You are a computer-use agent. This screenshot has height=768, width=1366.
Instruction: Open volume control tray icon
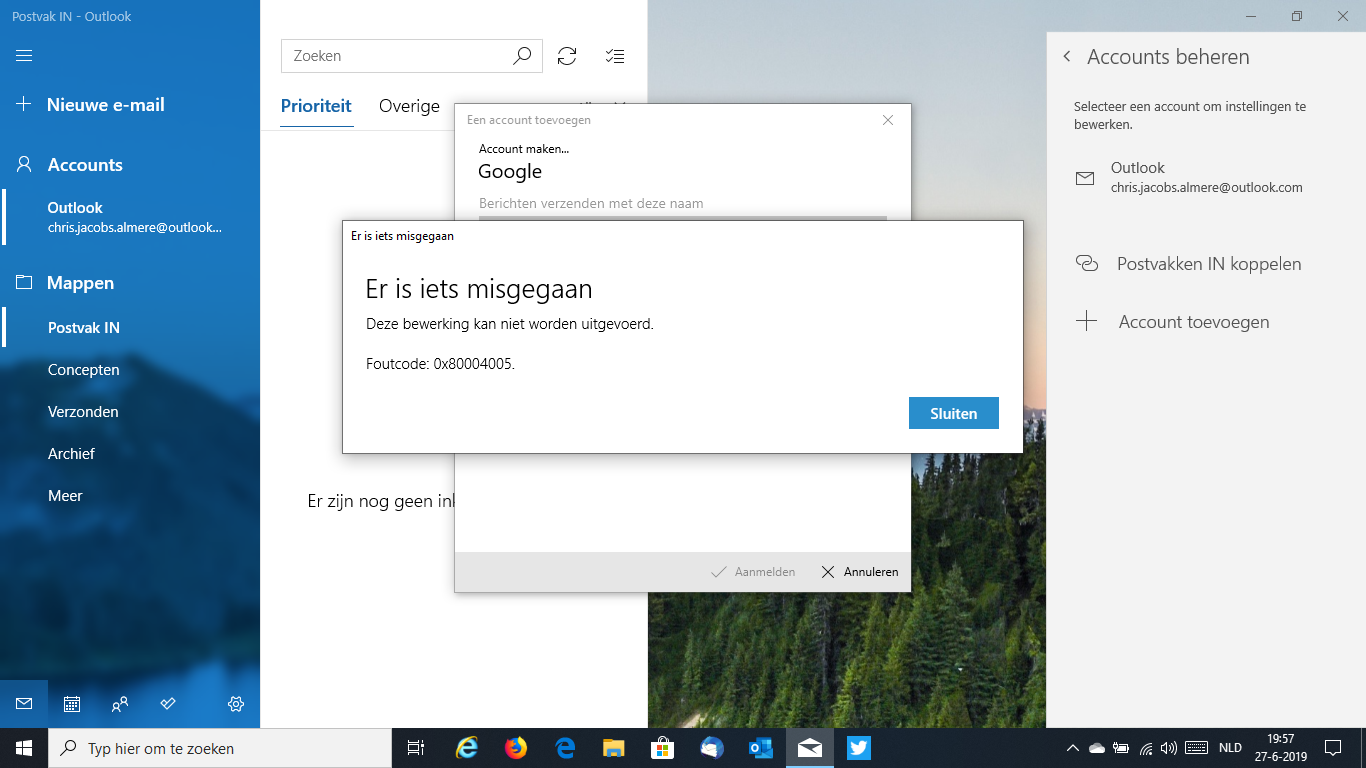point(1169,748)
